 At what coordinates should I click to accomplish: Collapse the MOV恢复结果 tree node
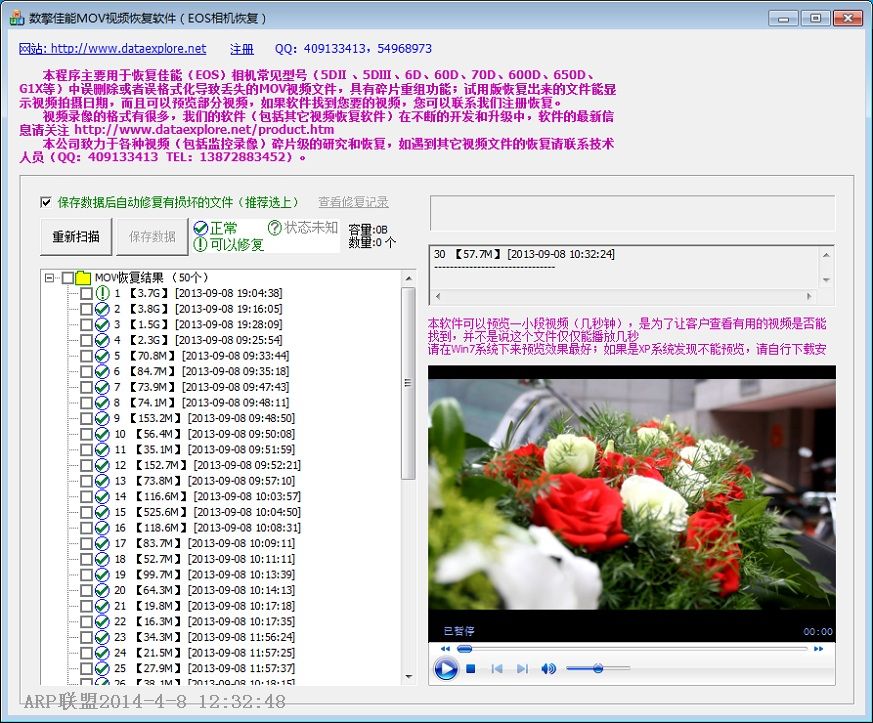pyautogui.click(x=50, y=278)
